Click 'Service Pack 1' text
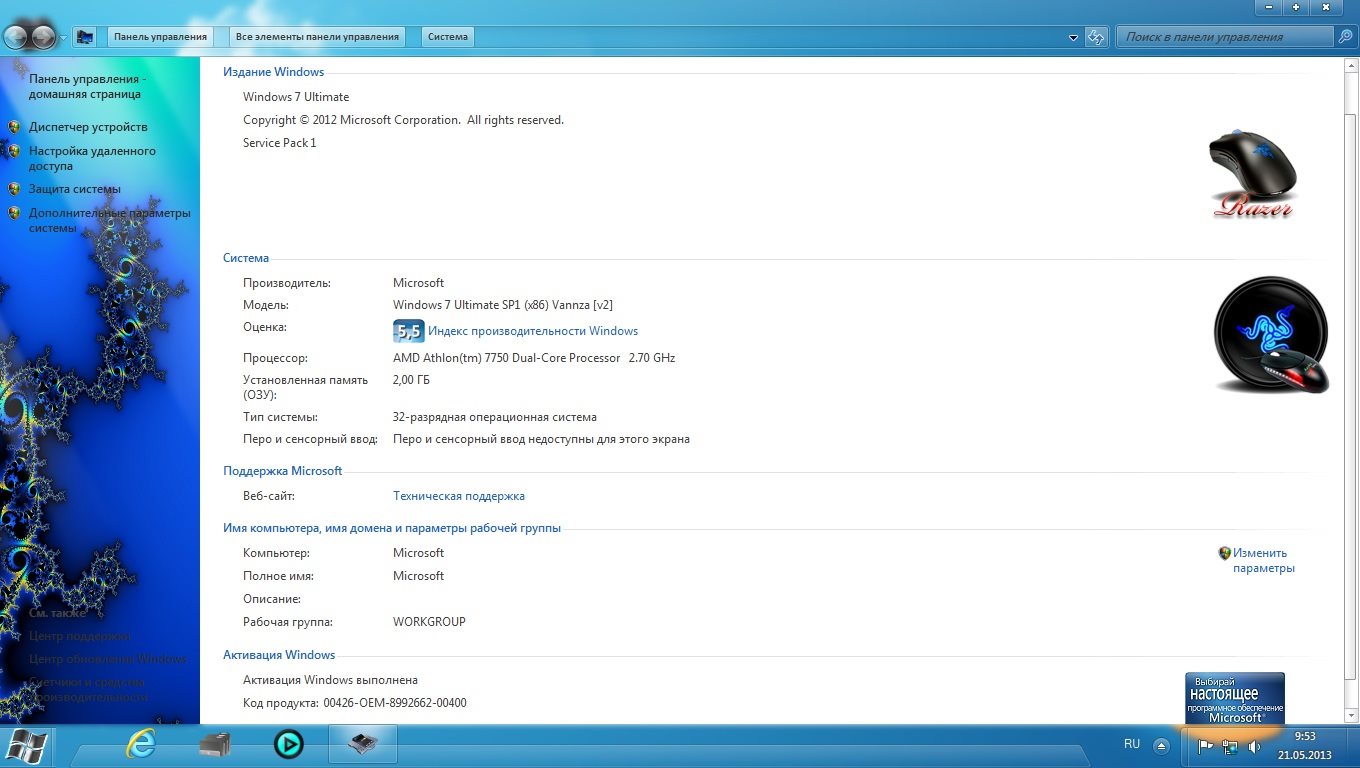The height and width of the screenshot is (768, 1360). coord(279,143)
